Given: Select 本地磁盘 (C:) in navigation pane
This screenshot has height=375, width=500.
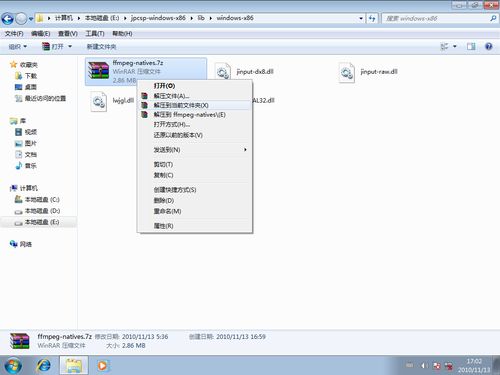Looking at the screenshot, I should point(42,200).
